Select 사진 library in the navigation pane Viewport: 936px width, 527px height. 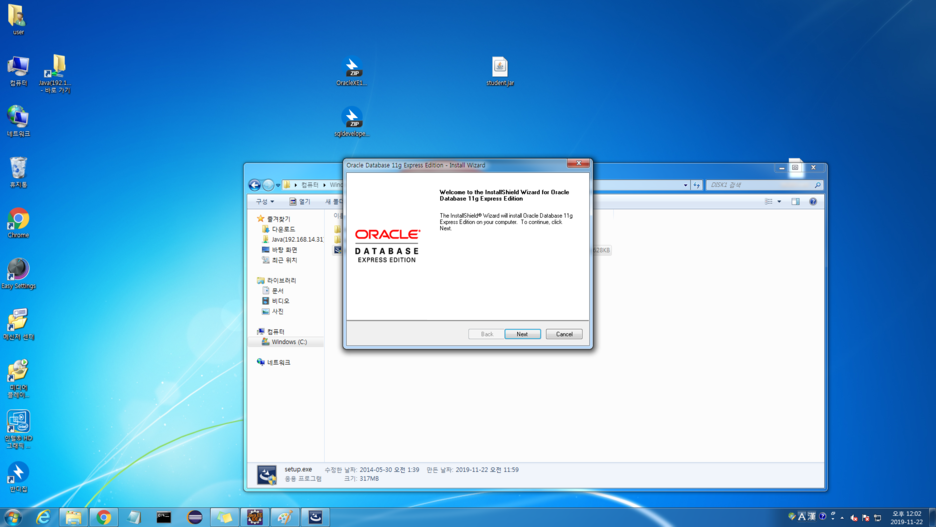click(273, 312)
